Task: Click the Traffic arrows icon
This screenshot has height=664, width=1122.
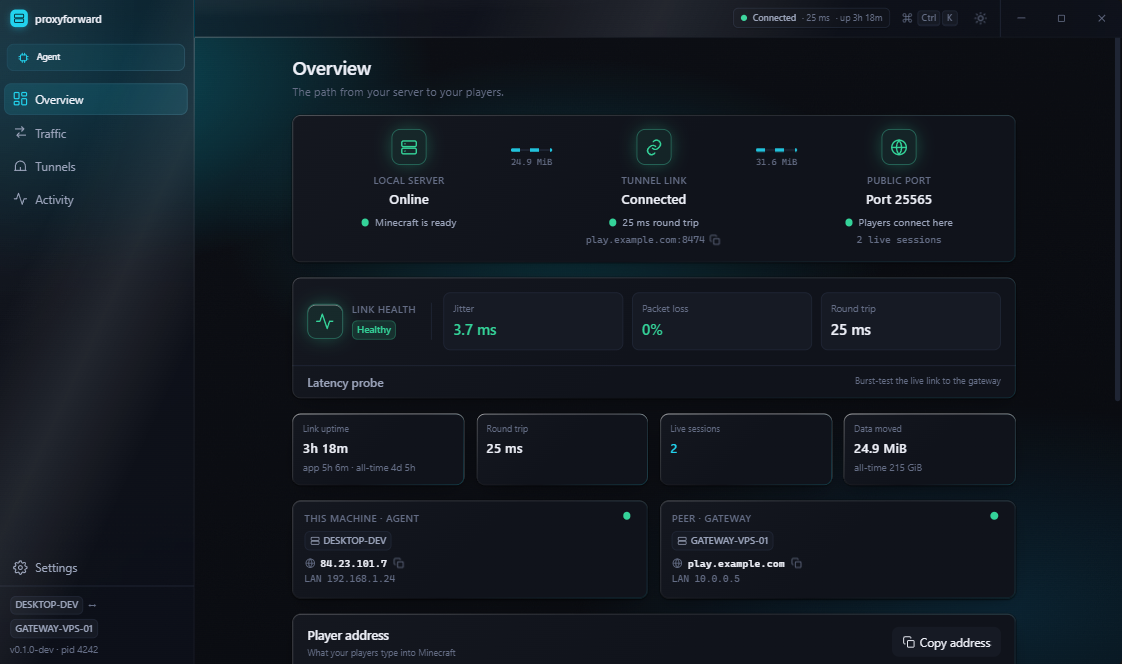Action: point(20,132)
